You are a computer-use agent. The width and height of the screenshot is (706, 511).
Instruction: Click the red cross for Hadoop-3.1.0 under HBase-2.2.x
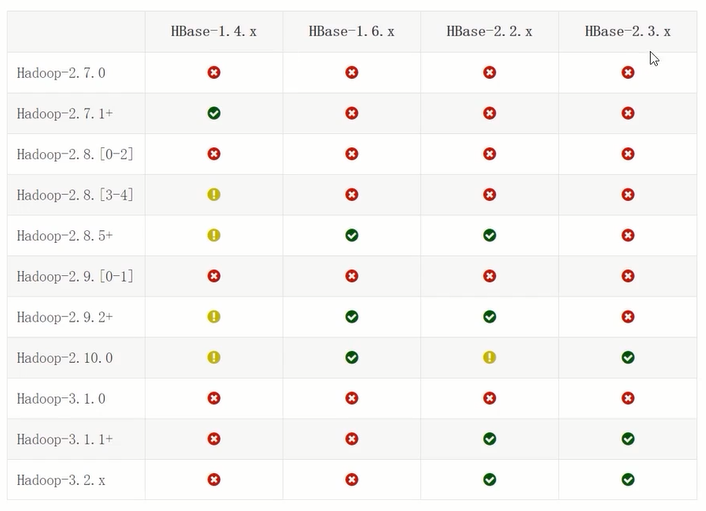(489, 398)
